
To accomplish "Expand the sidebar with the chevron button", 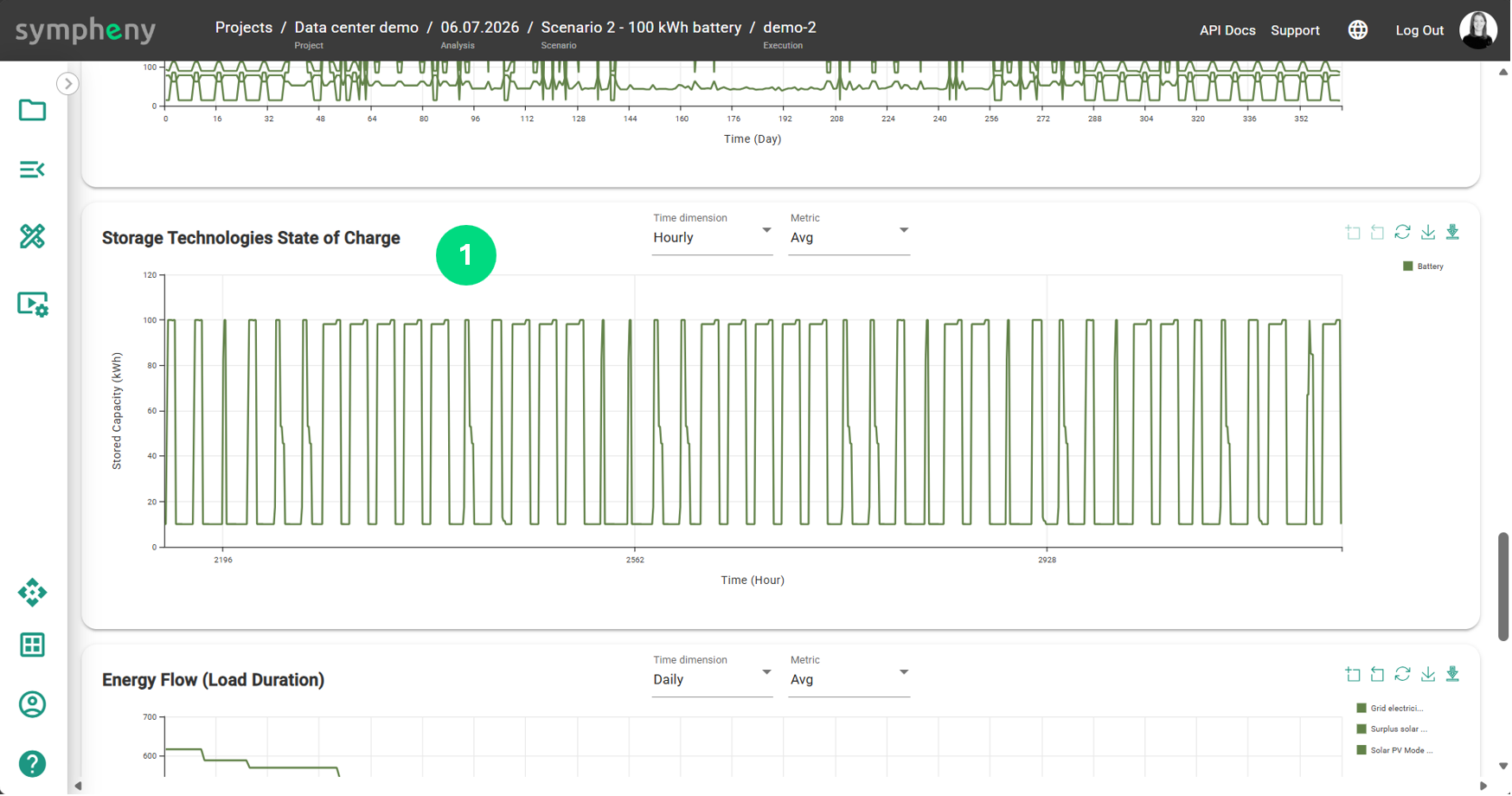I will (x=67, y=84).
